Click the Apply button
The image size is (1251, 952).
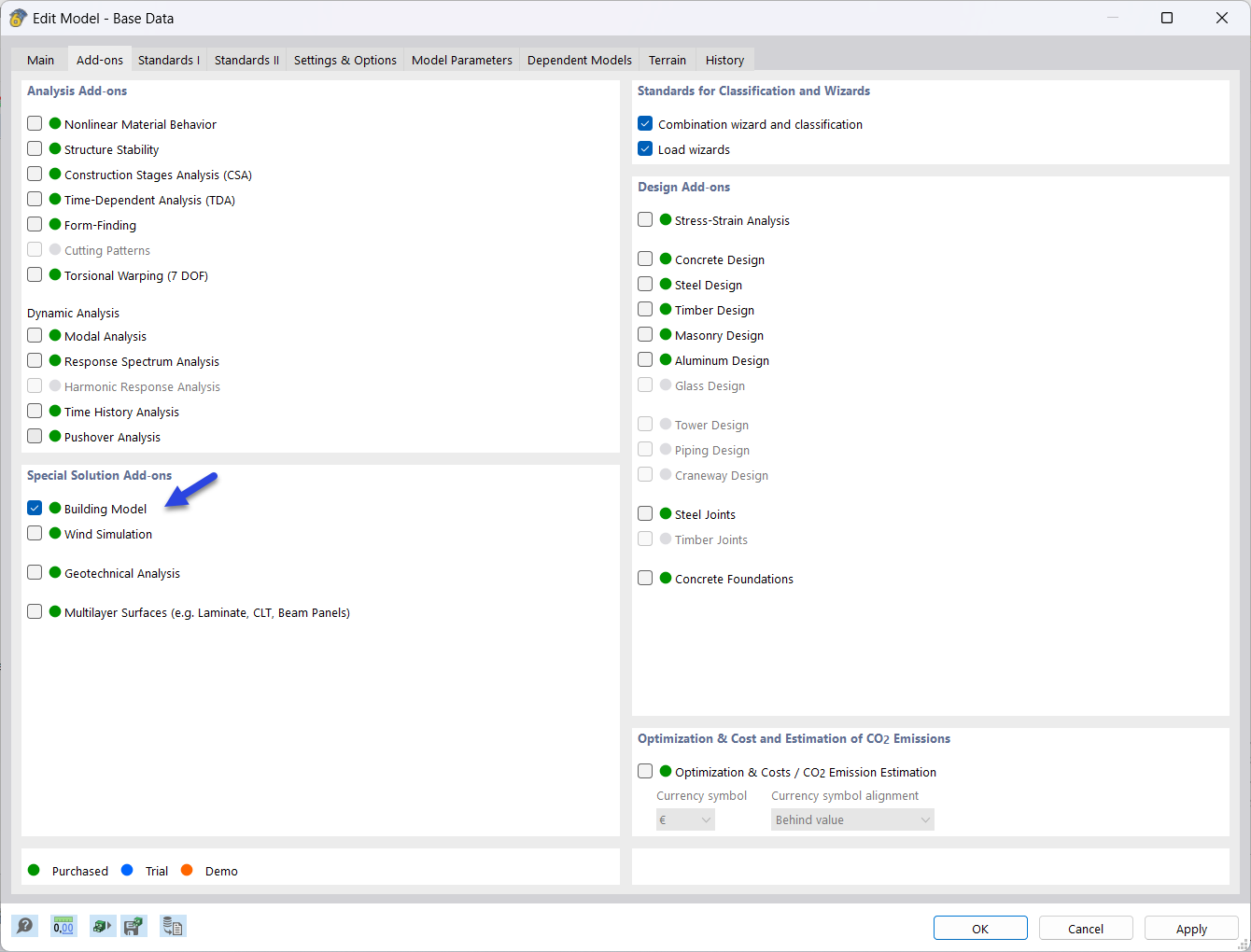[1191, 928]
